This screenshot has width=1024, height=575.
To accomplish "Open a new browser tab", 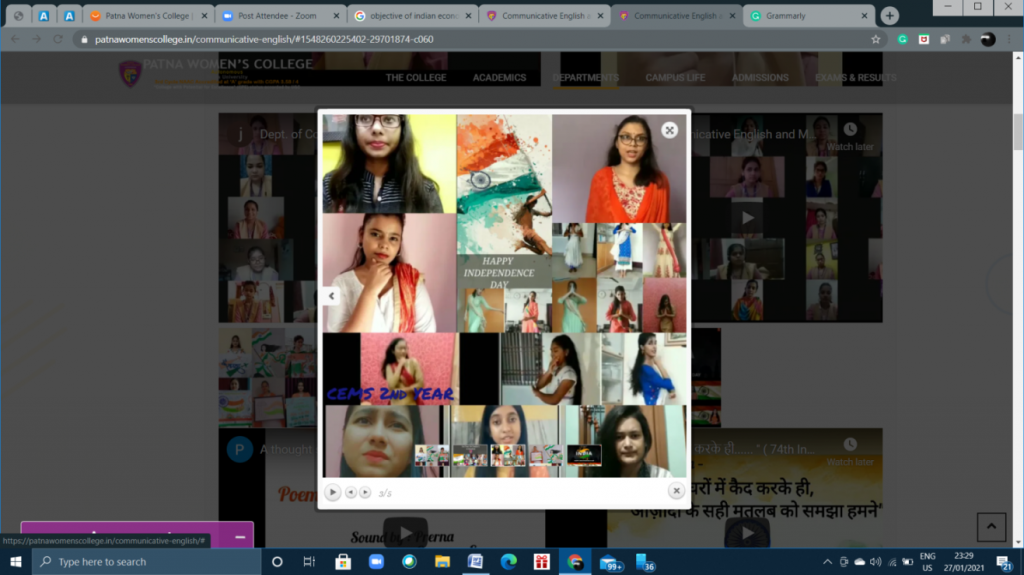I will pyautogui.click(x=889, y=16).
